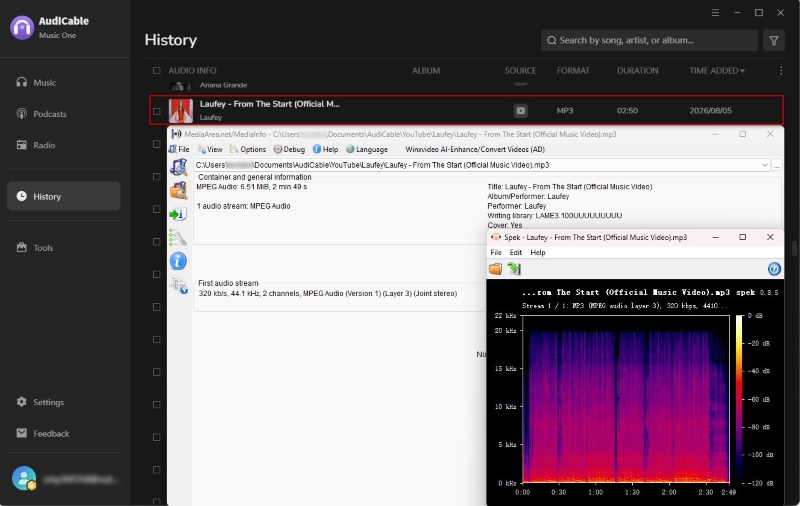Click the AudiCable logo icon

[x=22, y=28]
